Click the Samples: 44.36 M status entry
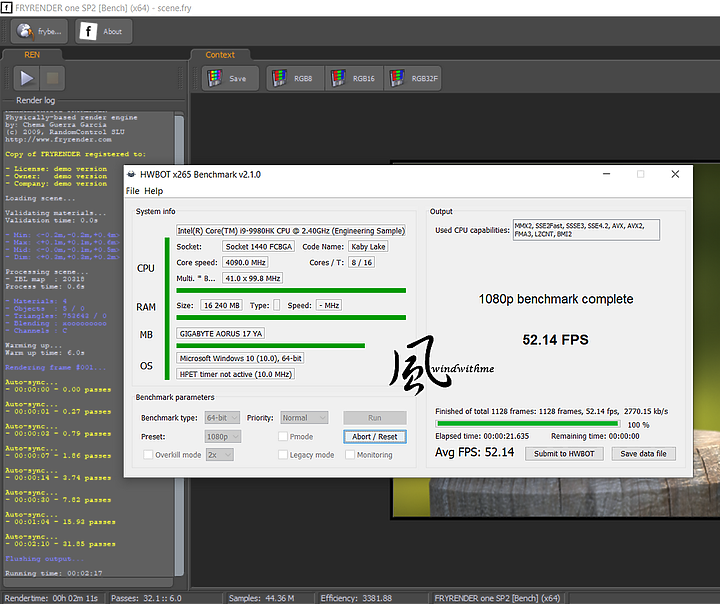 (x=261, y=598)
